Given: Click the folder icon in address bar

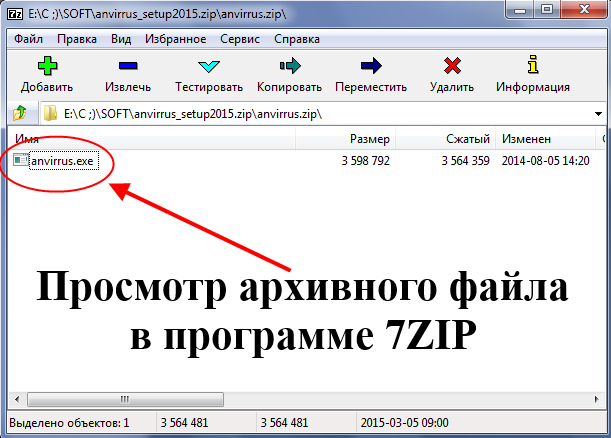Looking at the screenshot, I should pyautogui.click(x=50, y=113).
